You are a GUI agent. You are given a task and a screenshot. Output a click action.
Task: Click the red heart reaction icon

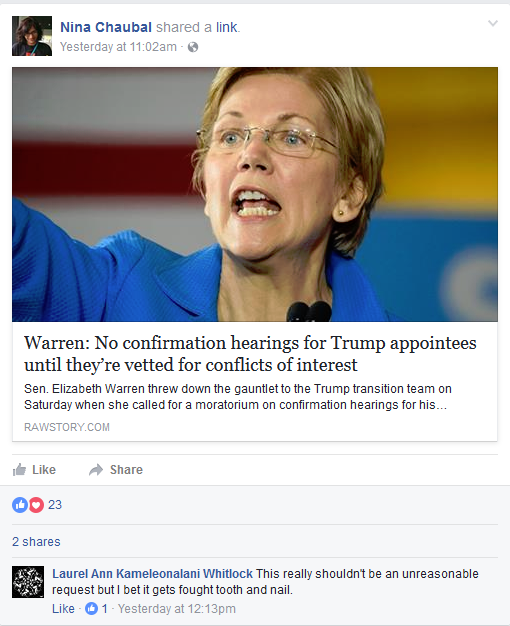point(36,505)
